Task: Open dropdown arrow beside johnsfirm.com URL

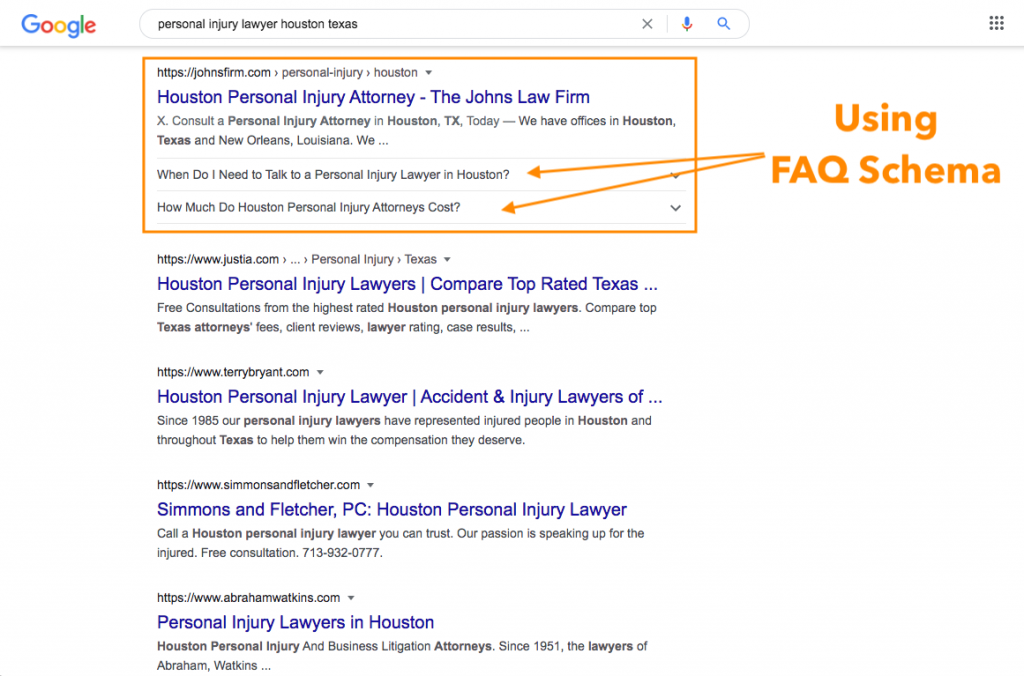Action: click(428, 72)
